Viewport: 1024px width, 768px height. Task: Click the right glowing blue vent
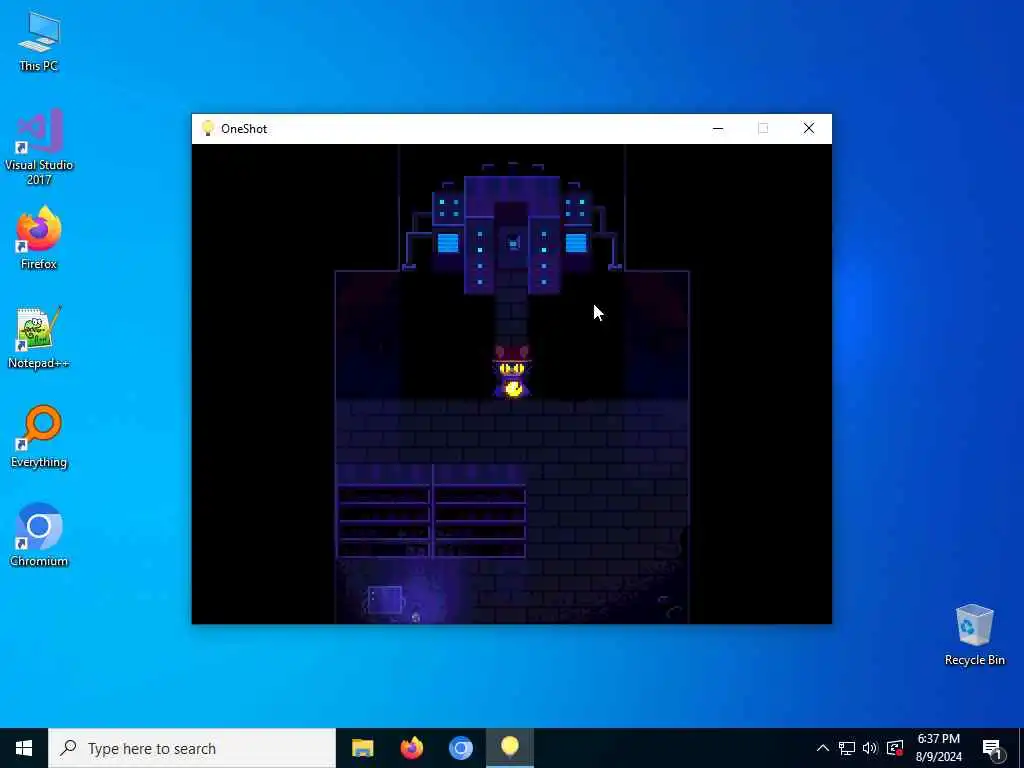576,243
